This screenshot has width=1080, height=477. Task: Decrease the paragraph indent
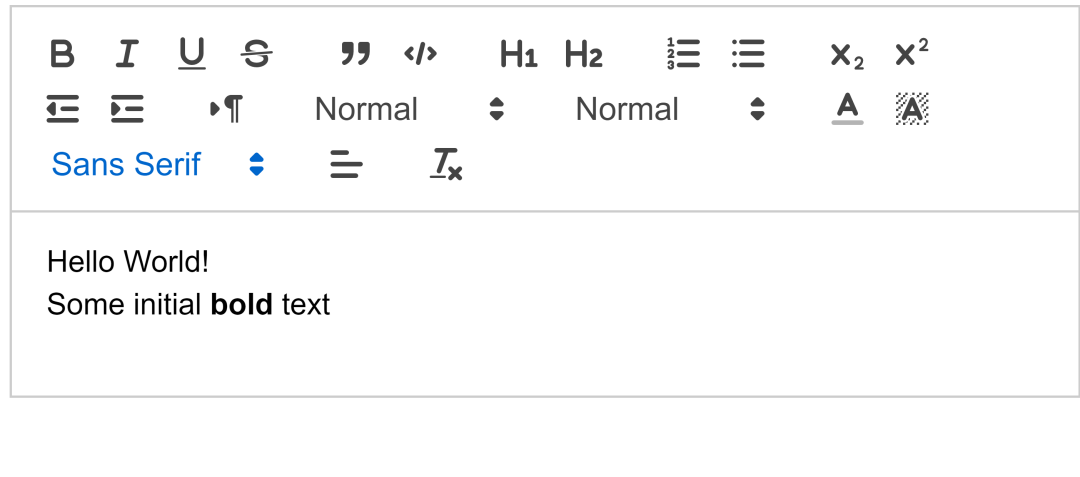(62, 109)
